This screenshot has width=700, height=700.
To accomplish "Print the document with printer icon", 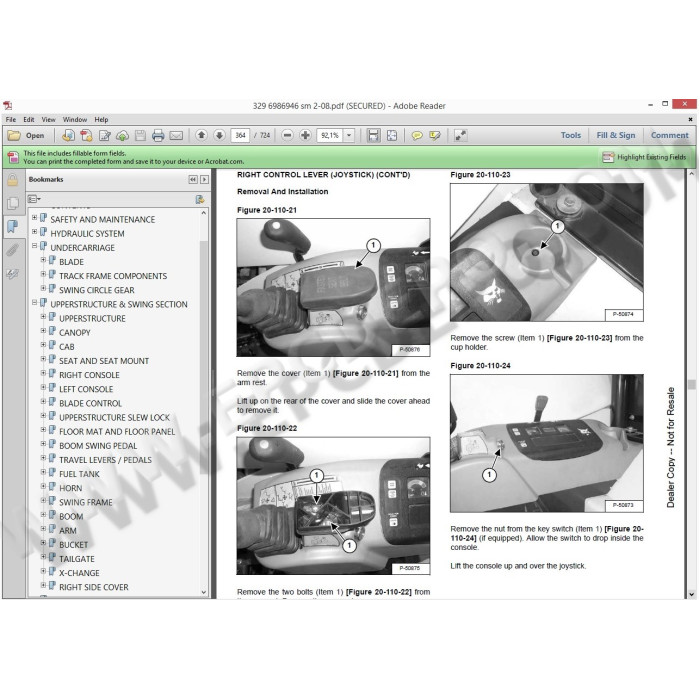I will [158, 135].
